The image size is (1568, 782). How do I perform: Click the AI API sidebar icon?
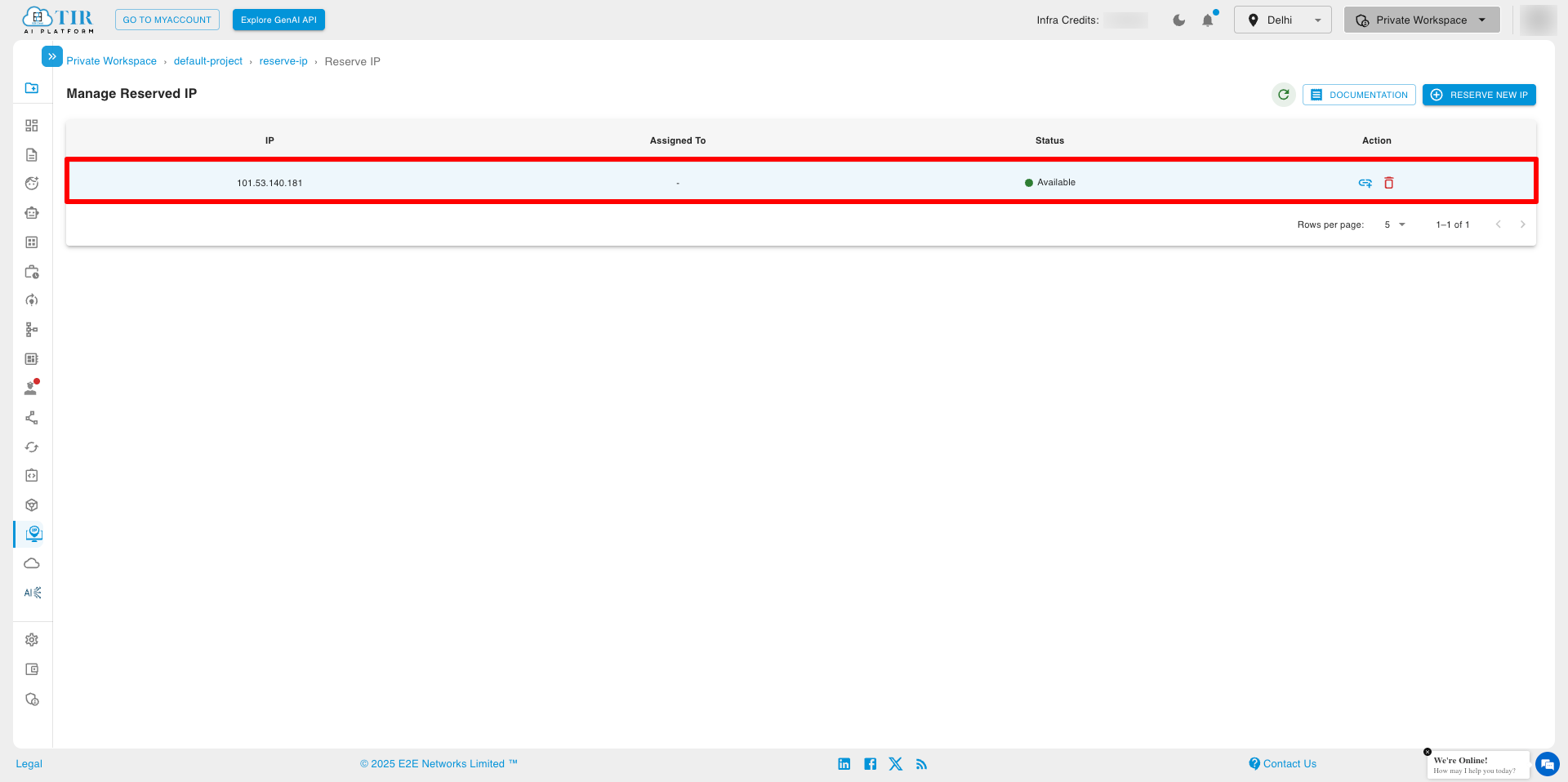point(32,593)
